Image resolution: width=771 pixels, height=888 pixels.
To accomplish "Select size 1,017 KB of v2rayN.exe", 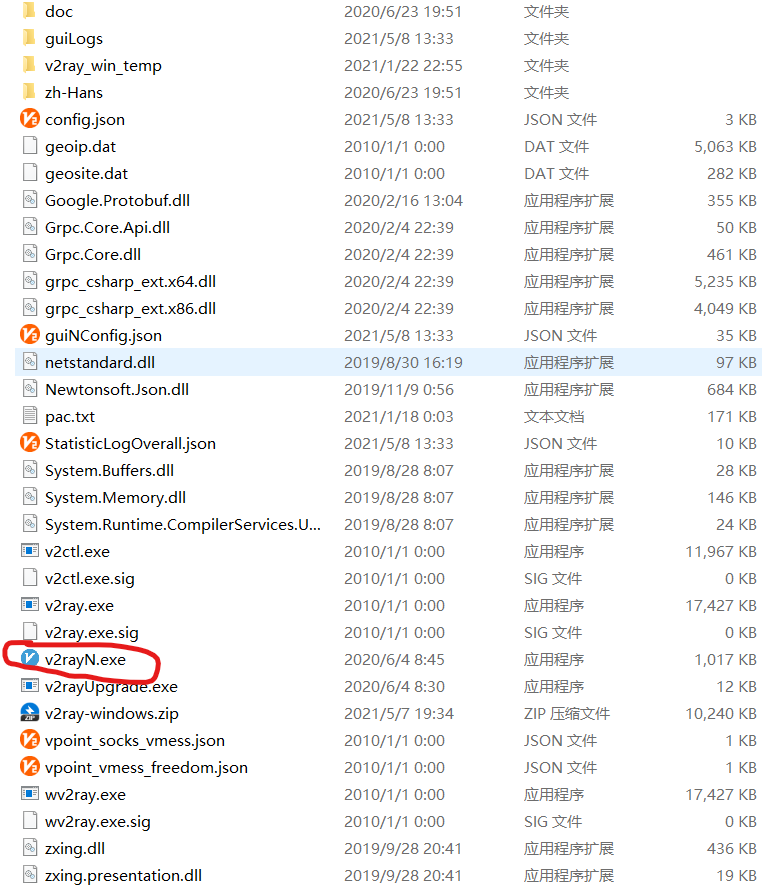I will [725, 660].
